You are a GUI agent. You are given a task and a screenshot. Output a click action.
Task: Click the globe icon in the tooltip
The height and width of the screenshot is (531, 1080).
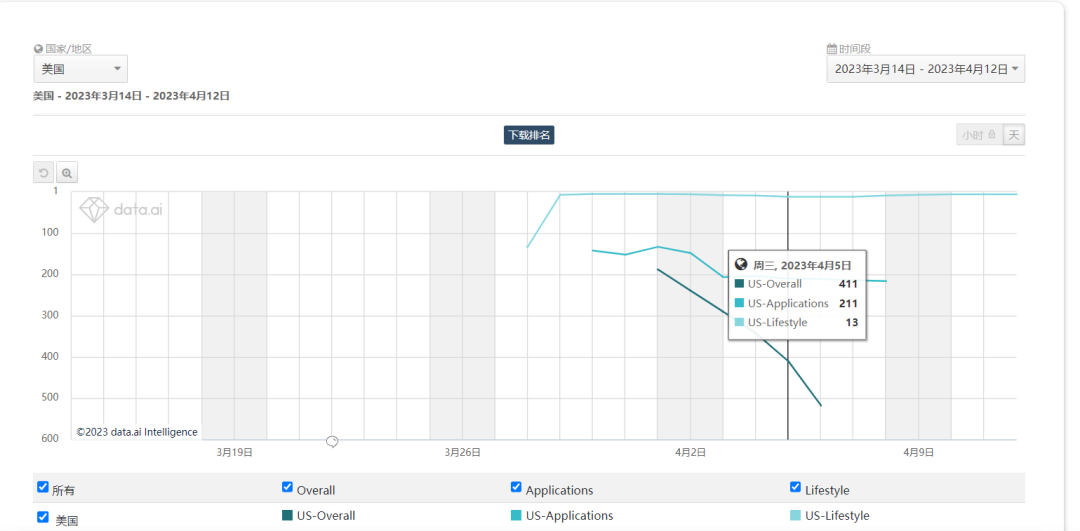pyautogui.click(x=741, y=265)
